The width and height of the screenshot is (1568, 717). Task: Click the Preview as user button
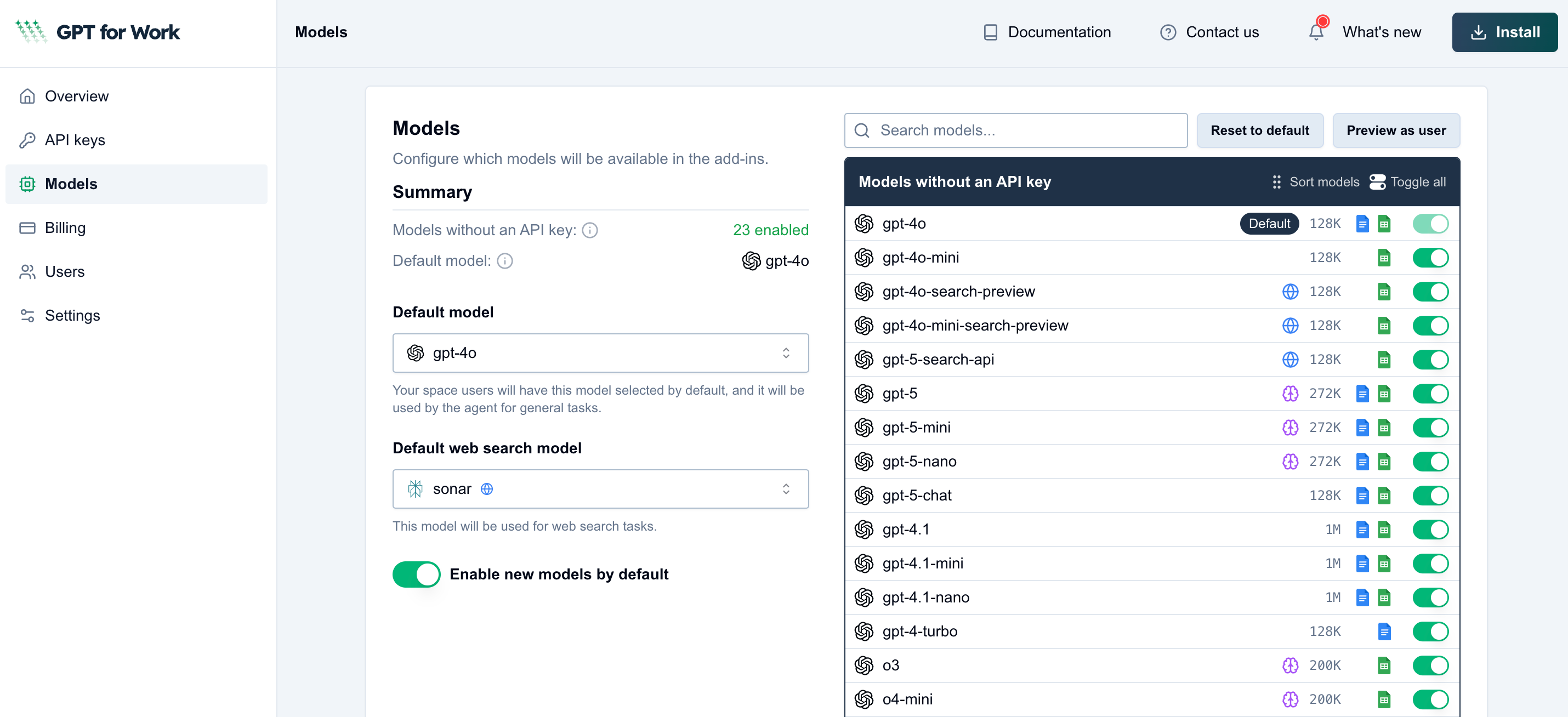point(1396,130)
